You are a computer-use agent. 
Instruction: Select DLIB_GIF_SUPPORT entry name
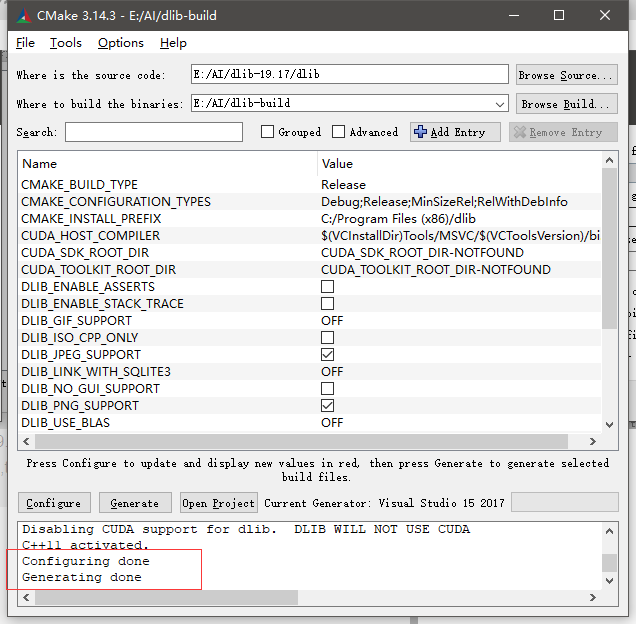76,321
